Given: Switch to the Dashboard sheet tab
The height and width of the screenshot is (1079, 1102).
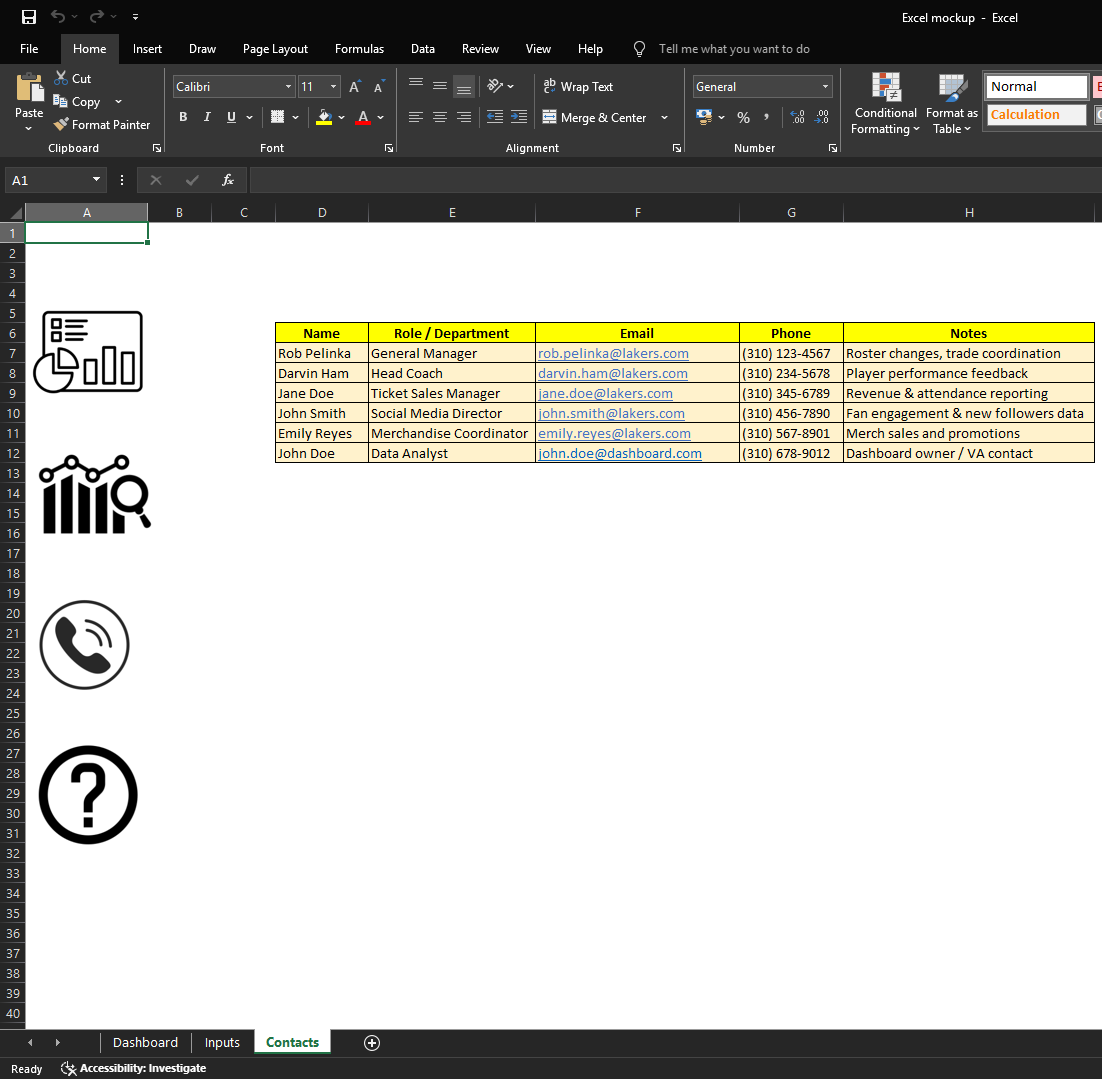Looking at the screenshot, I should tap(145, 1042).
